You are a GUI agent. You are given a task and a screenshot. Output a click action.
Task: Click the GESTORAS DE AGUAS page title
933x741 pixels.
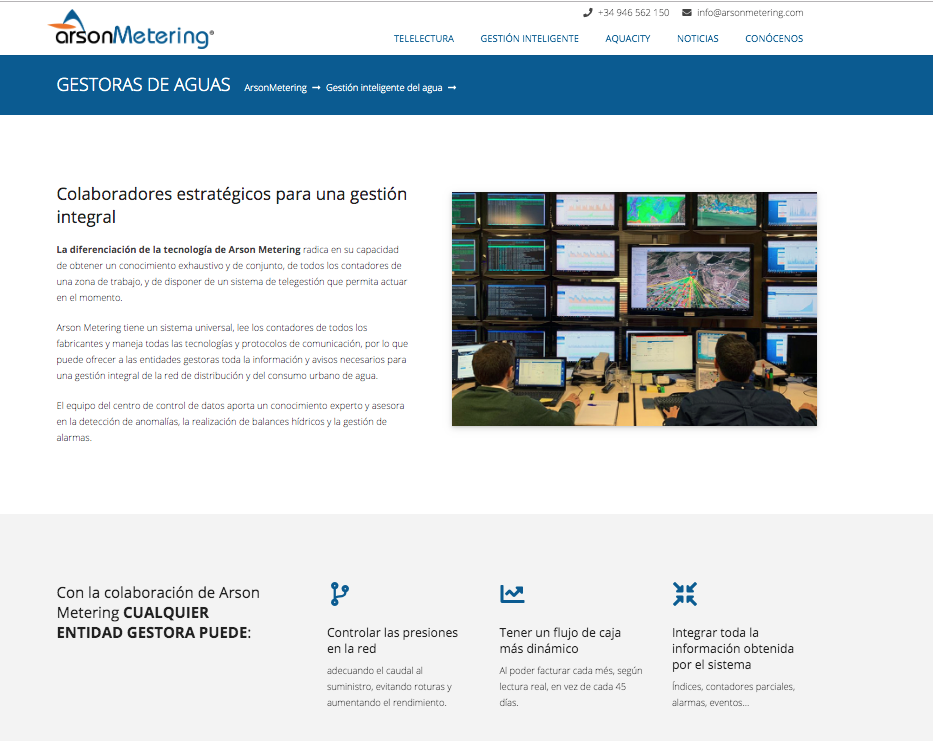(x=143, y=85)
